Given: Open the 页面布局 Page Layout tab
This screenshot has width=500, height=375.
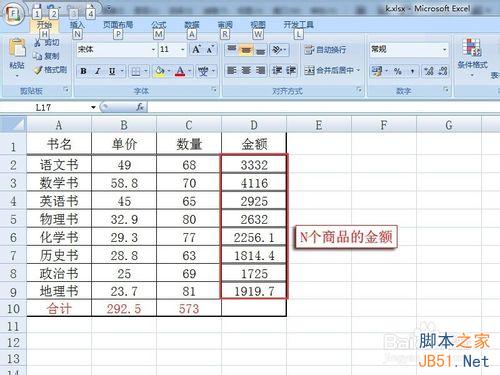Looking at the screenshot, I should click(118, 25).
